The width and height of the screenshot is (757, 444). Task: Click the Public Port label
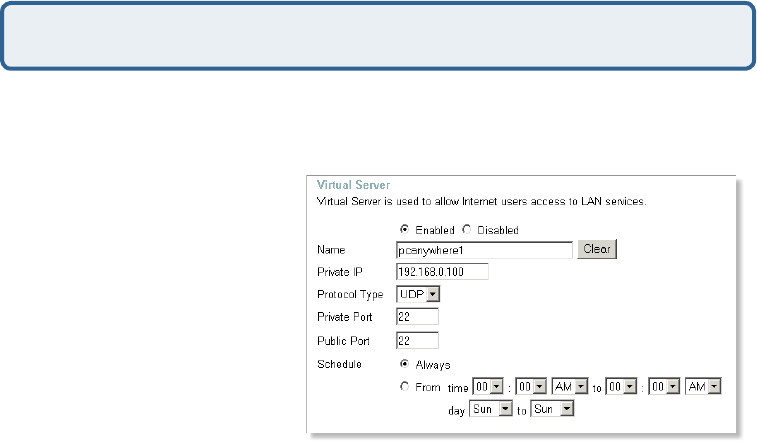343,341
